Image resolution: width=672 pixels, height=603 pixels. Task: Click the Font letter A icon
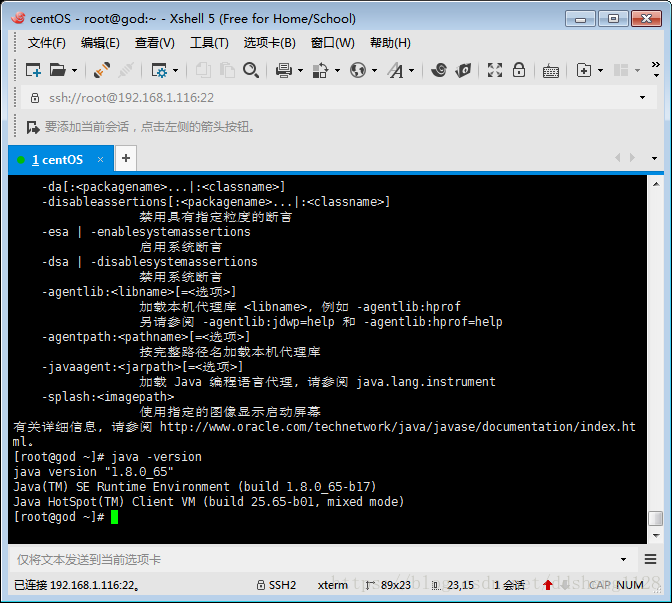(x=396, y=70)
